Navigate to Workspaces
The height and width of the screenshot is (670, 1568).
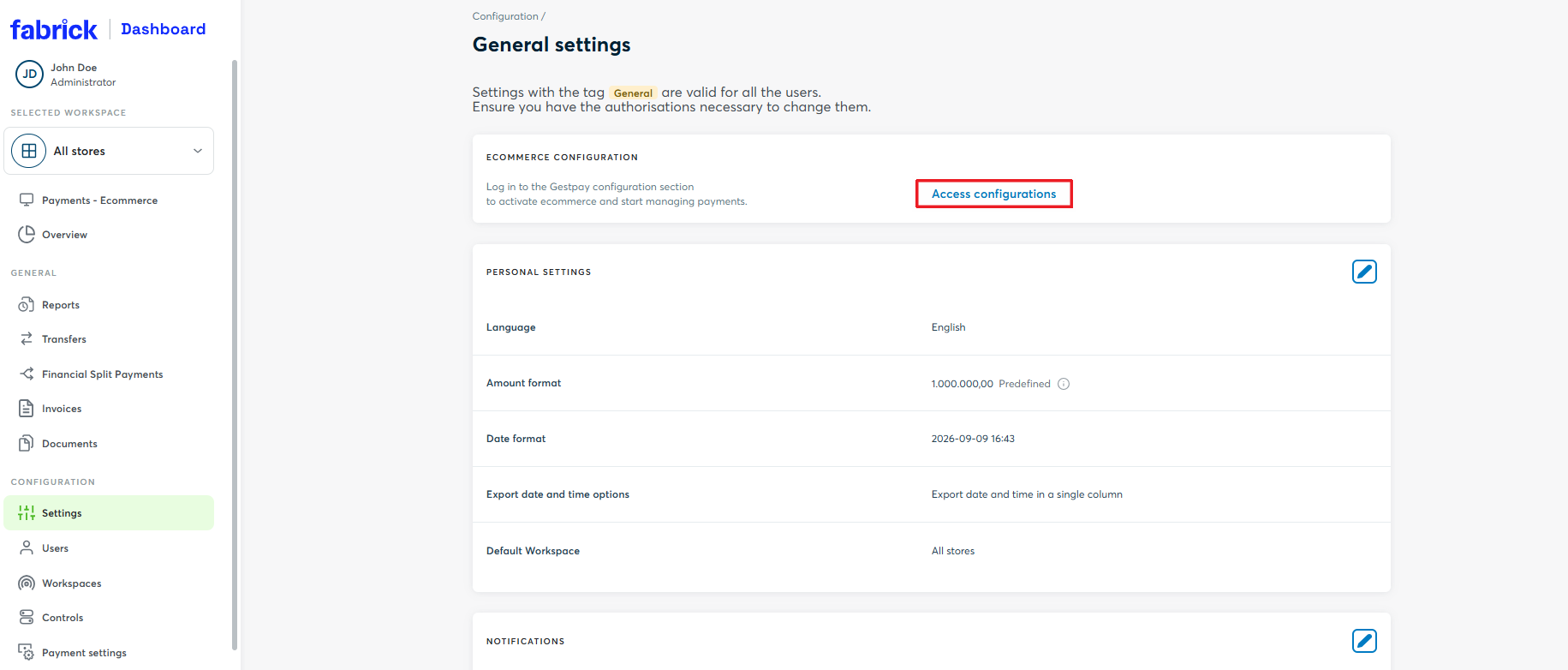click(x=109, y=583)
